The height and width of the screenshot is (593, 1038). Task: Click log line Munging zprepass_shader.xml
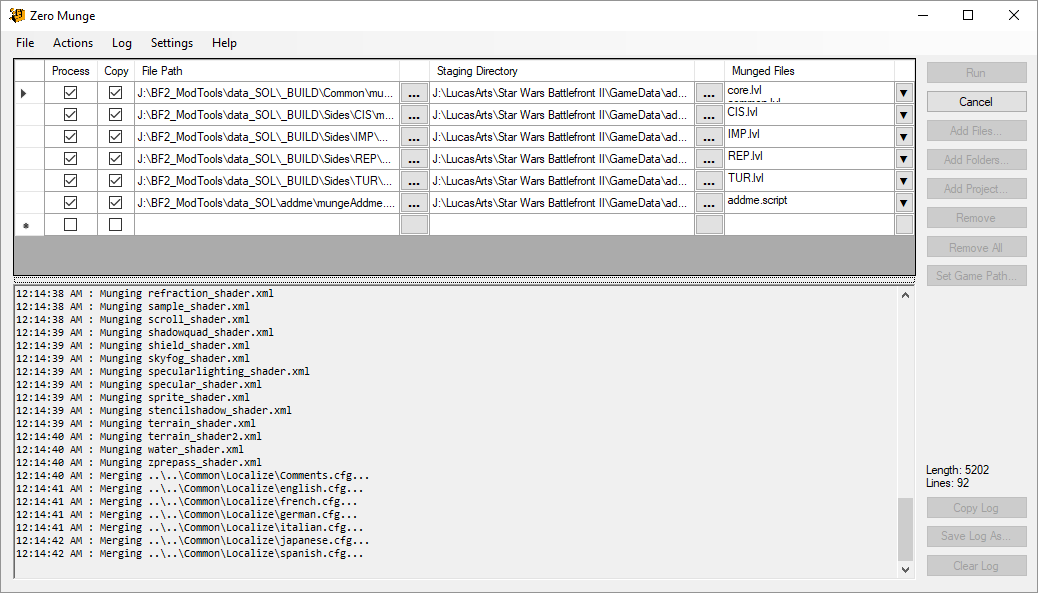[x=138, y=463]
